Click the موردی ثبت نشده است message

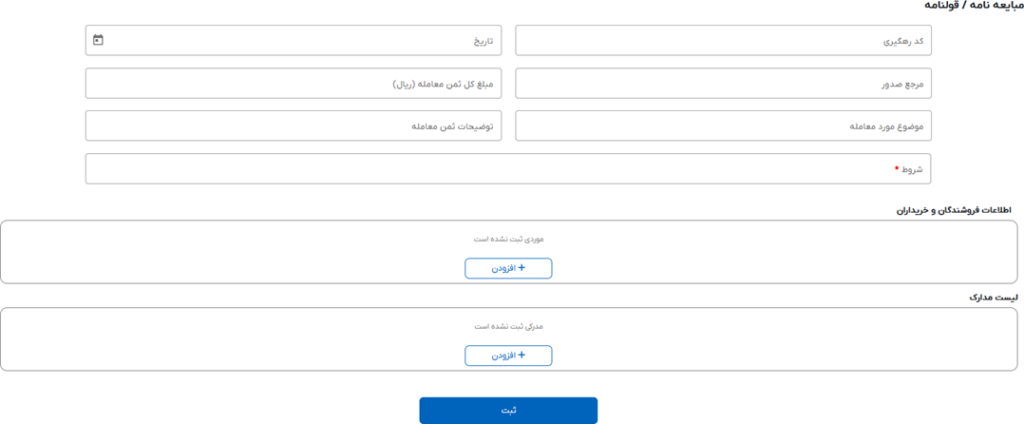[508, 239]
